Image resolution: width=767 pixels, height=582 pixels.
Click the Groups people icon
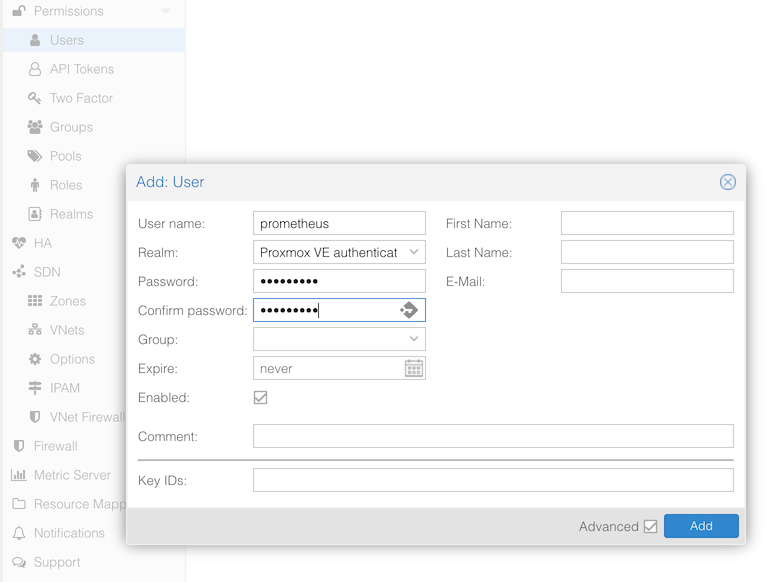pyautogui.click(x=35, y=127)
